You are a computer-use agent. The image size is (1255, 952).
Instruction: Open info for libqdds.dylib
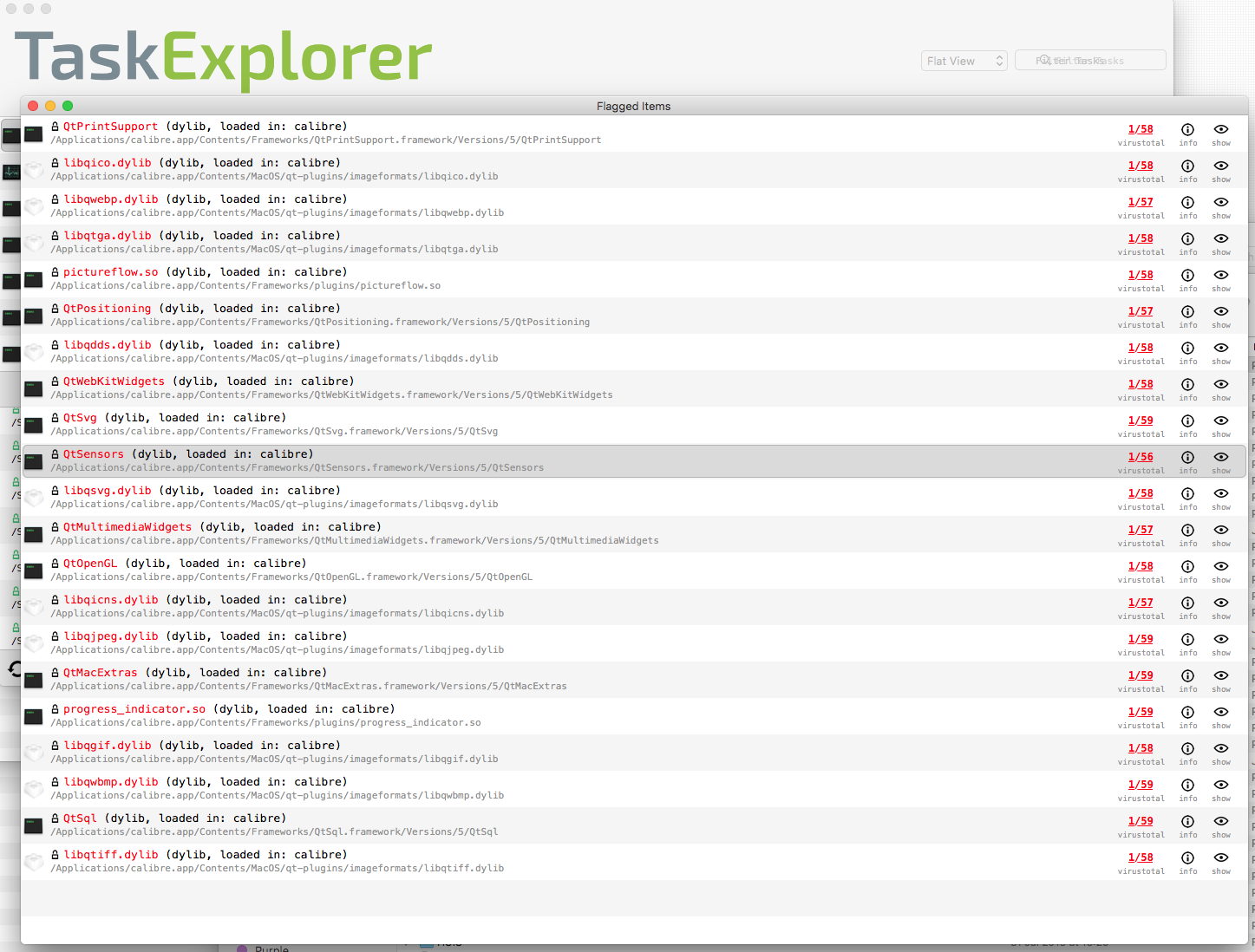click(x=1187, y=348)
